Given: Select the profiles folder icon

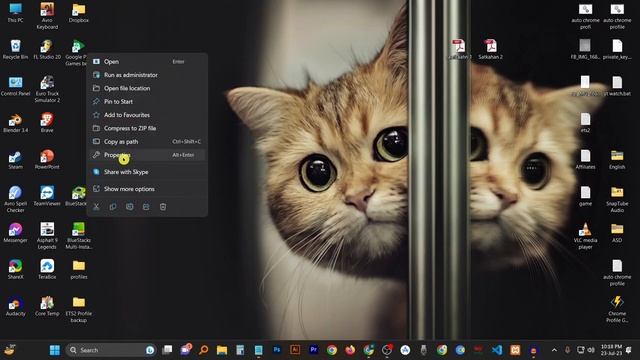Looking at the screenshot, I should click(79, 270).
